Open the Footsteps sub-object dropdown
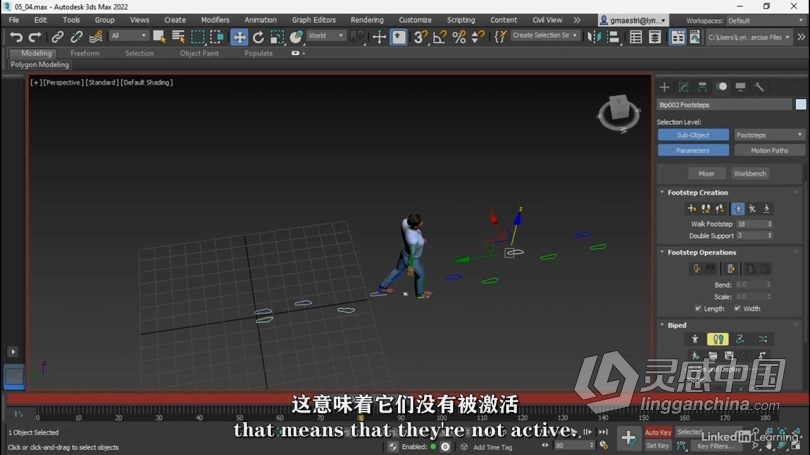This screenshot has width=810, height=455. click(769, 135)
